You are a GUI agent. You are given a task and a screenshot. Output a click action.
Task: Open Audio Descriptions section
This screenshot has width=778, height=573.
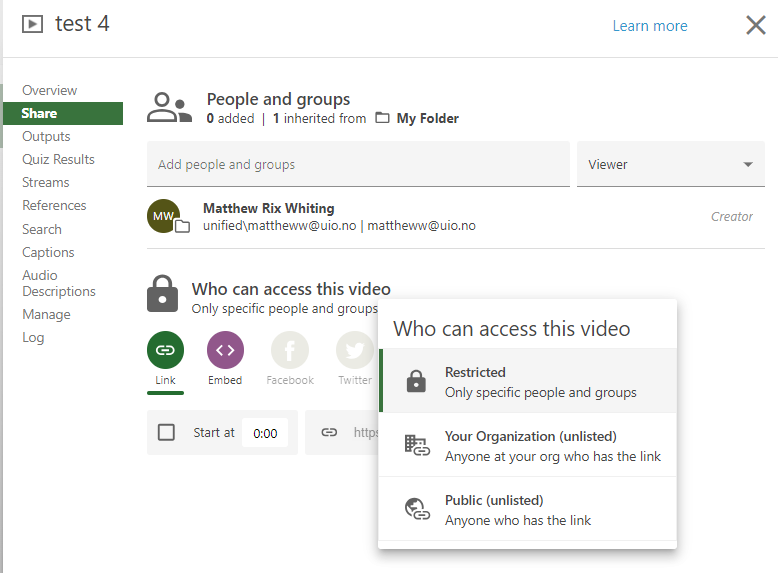(59, 283)
